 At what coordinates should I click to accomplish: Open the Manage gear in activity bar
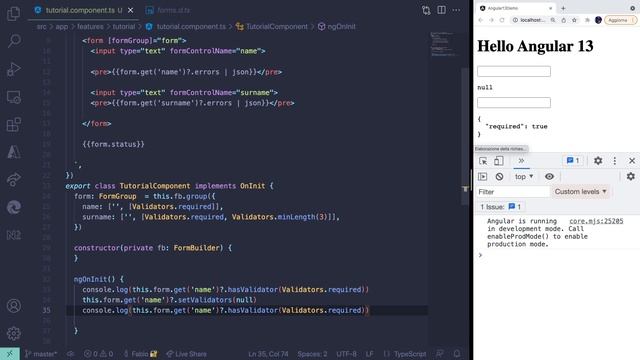13,333
